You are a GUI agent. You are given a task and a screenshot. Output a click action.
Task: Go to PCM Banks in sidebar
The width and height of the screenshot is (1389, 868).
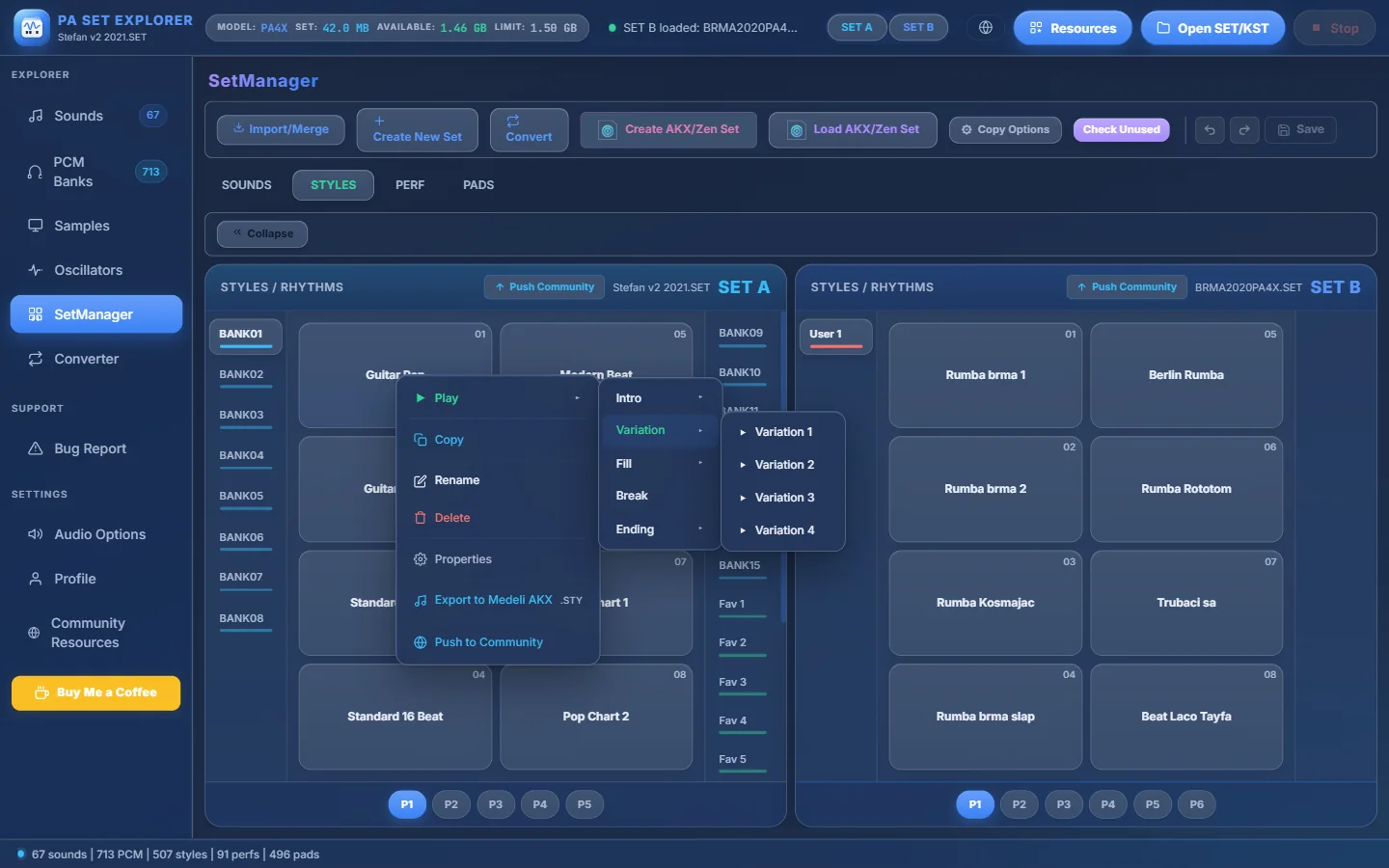point(96,172)
